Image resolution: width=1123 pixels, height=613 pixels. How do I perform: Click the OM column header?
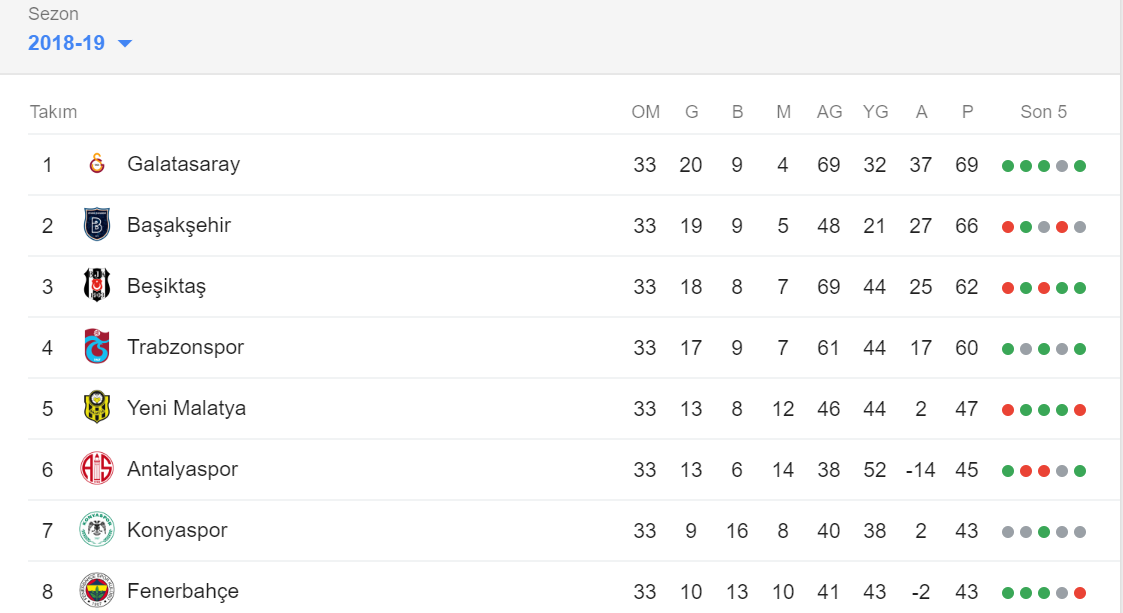point(645,112)
